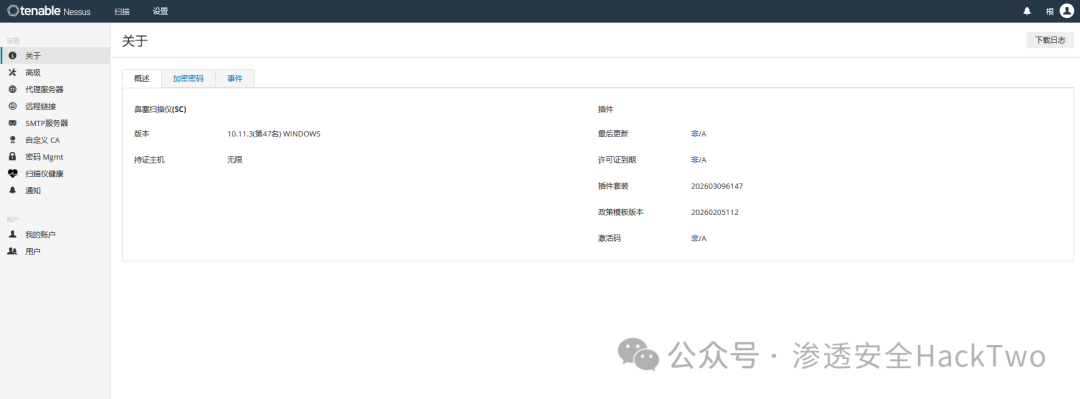Viewport: 1080px width, 399px height.
Task: Click the 下载日志 button
Action: coord(1050,40)
